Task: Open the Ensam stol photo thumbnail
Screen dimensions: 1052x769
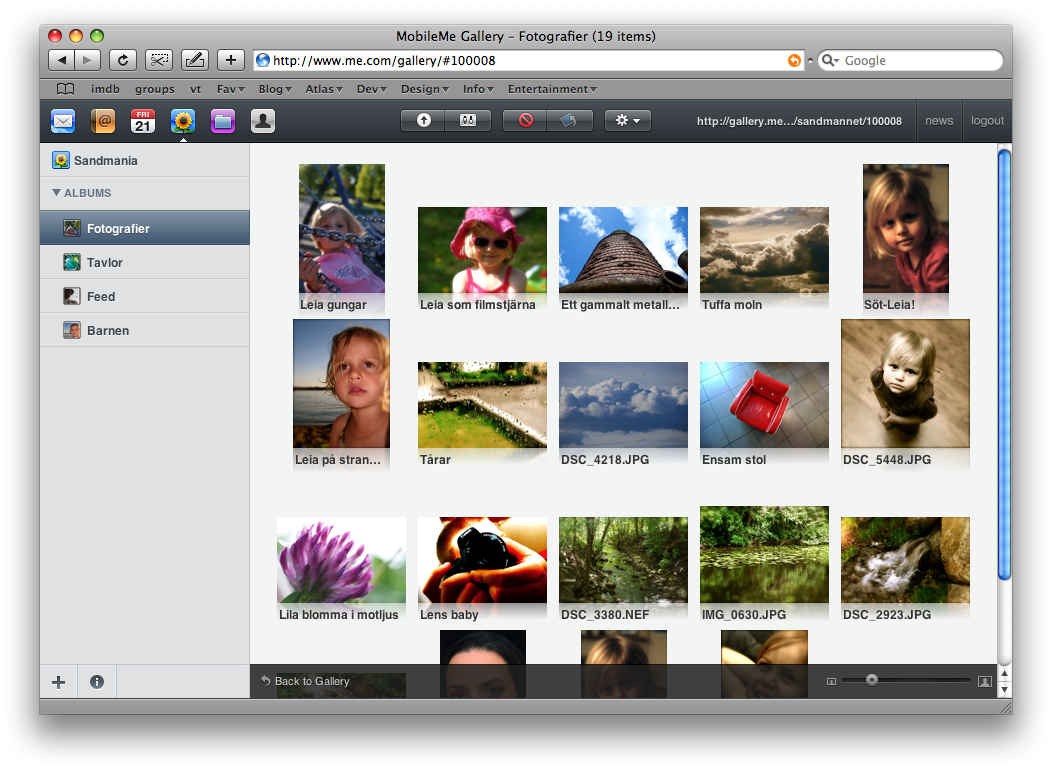Action: [764, 404]
